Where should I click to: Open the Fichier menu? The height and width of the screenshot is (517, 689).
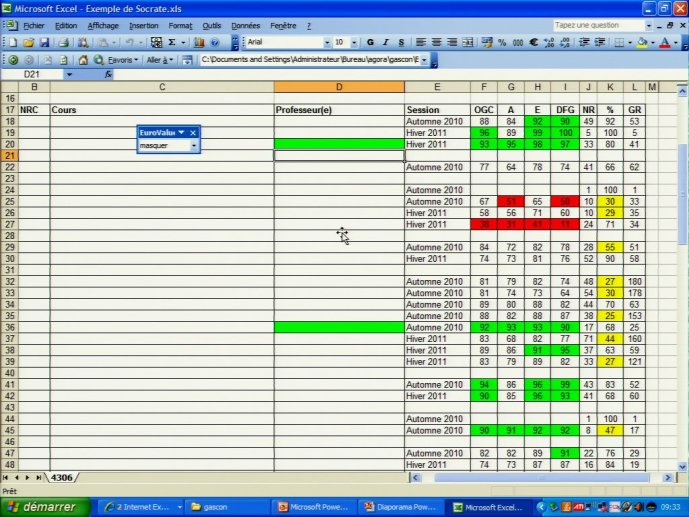(x=33, y=26)
